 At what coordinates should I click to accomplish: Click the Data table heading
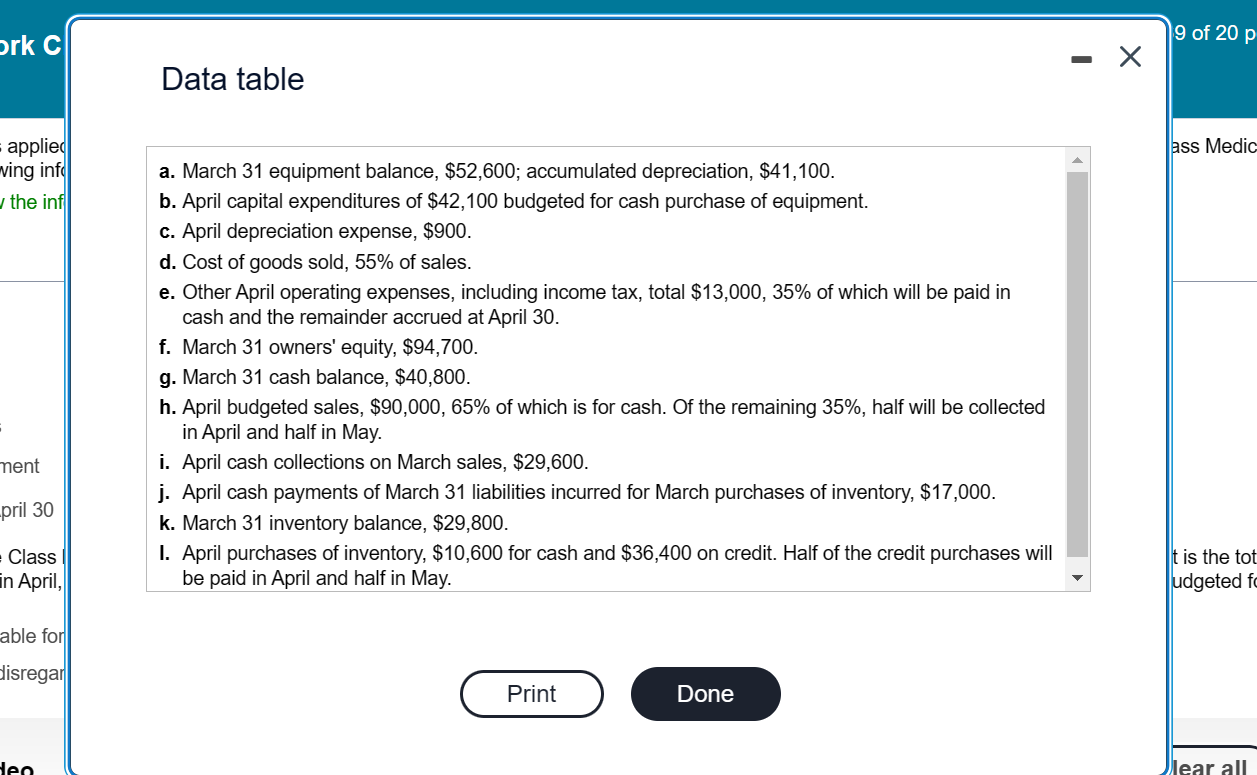(233, 79)
